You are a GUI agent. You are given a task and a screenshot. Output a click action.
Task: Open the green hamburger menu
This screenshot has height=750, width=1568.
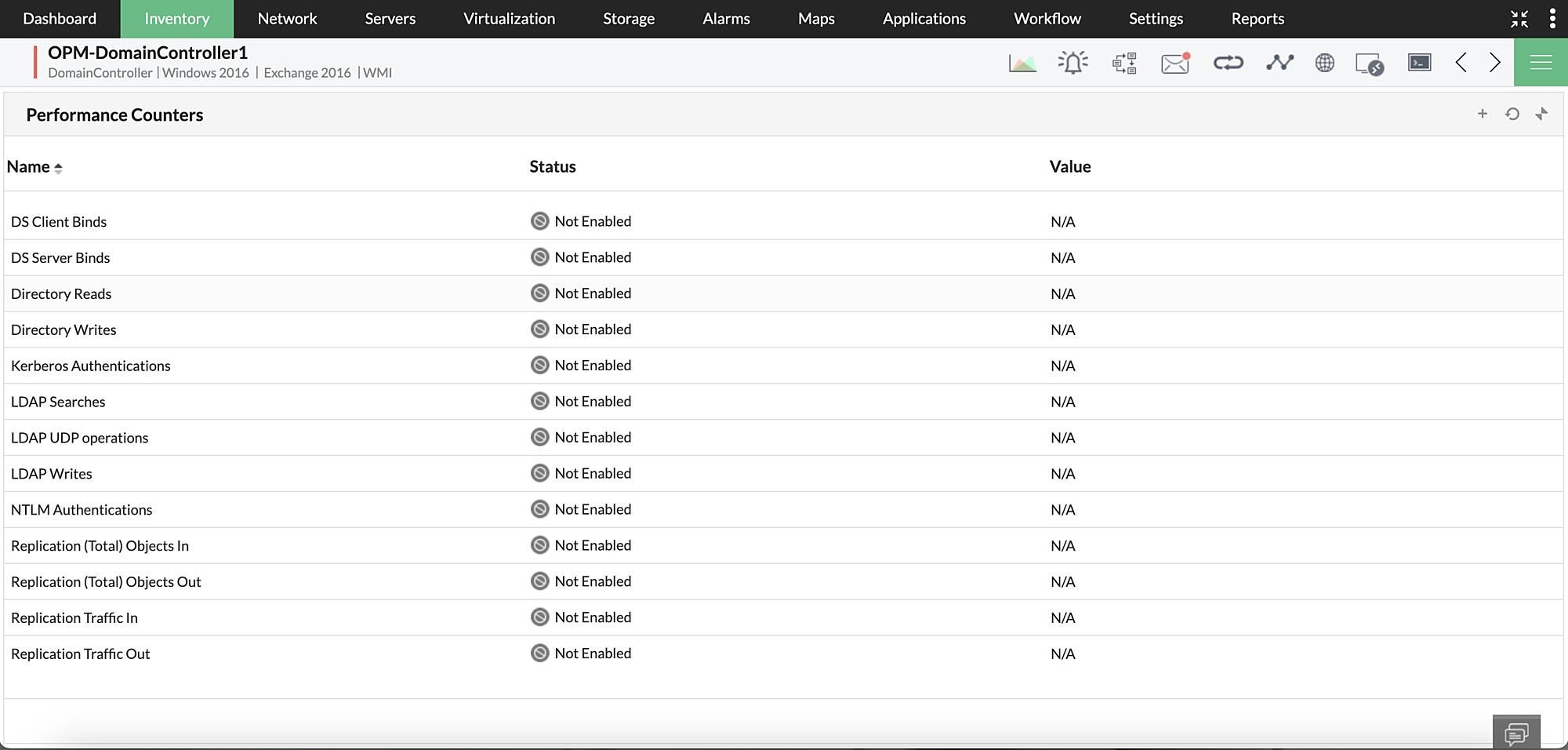[1541, 63]
